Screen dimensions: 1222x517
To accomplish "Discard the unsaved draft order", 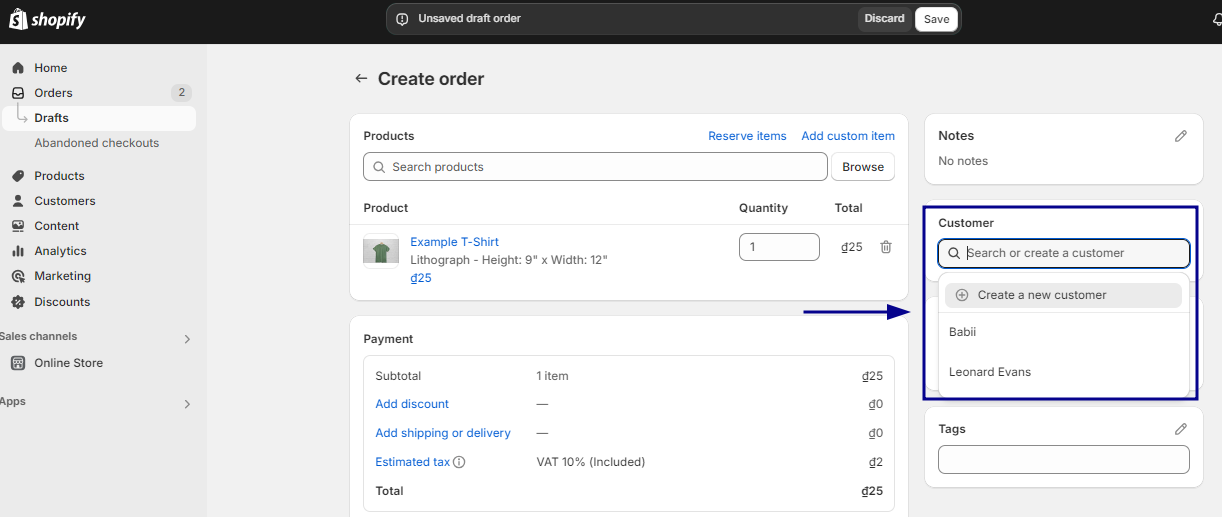I will 884,19.
